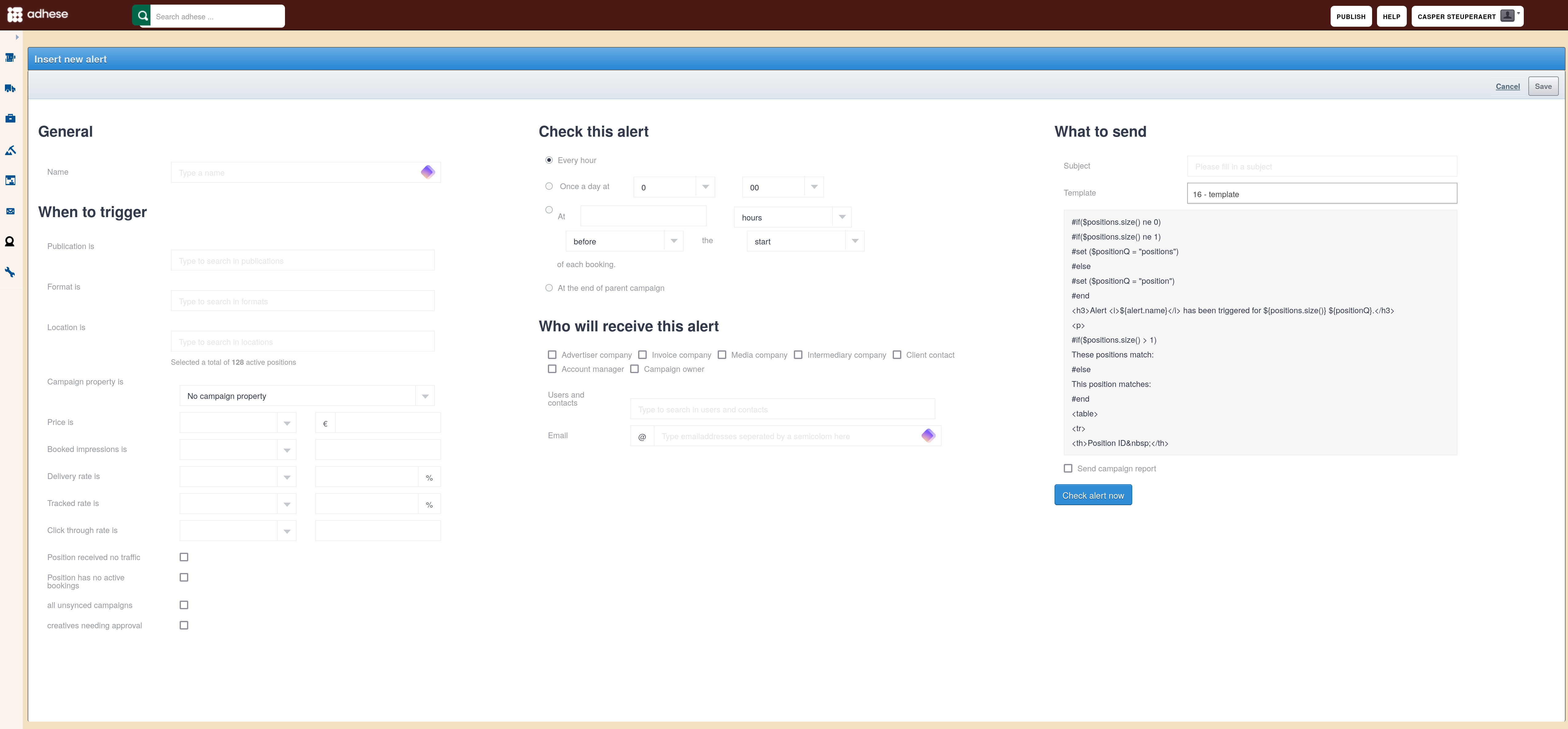Viewport: 1568px width, 729px height.
Task: Open the PUBLISH menu
Action: [x=1351, y=17]
